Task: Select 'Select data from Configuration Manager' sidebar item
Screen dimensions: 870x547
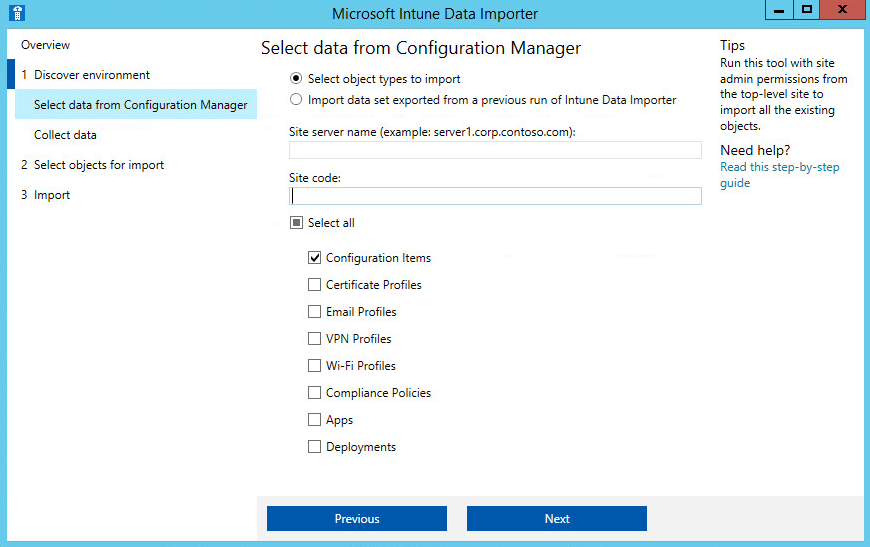Action: 136,104
